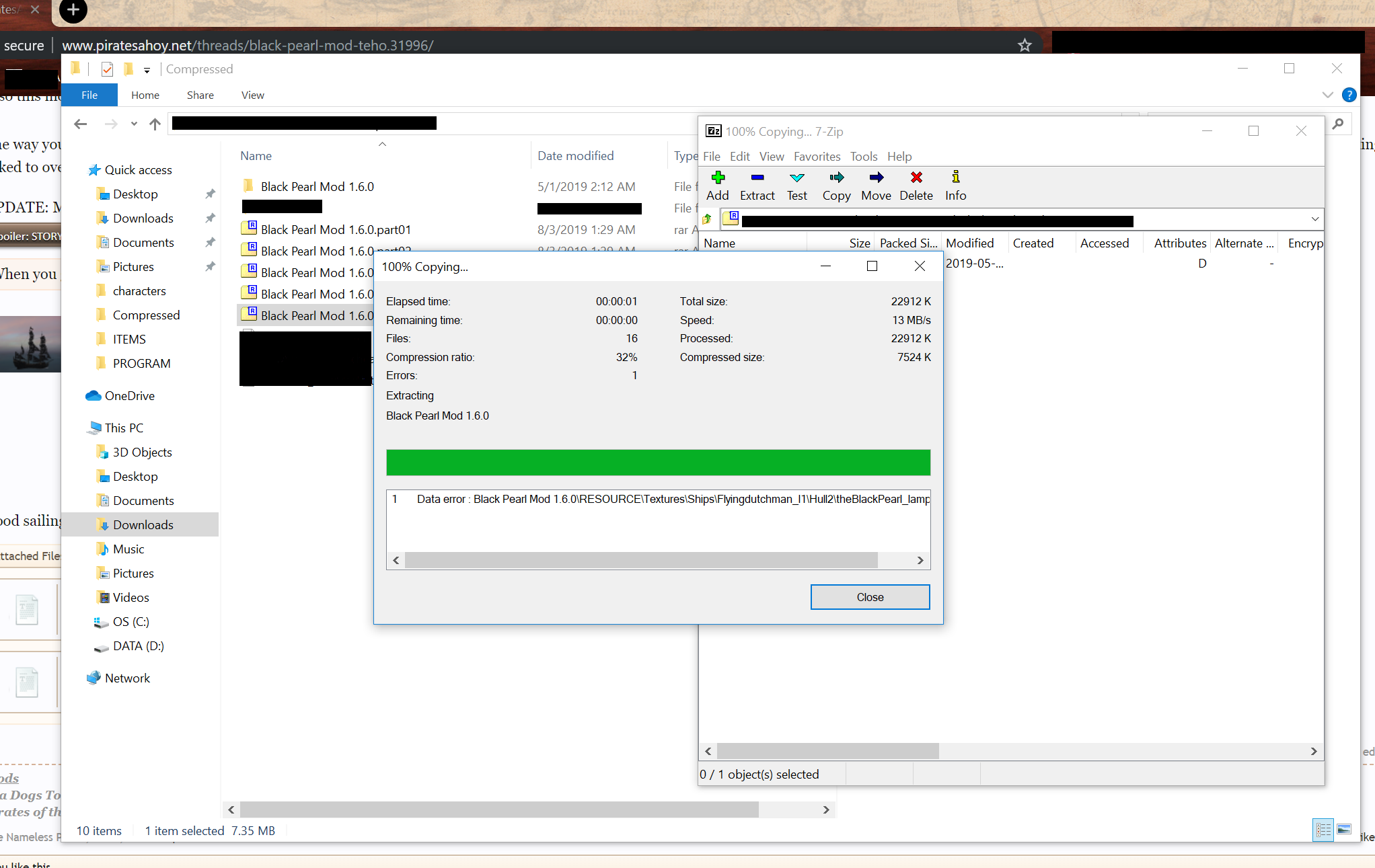Go up one folder in Explorer
The width and height of the screenshot is (1375, 868).
click(155, 124)
